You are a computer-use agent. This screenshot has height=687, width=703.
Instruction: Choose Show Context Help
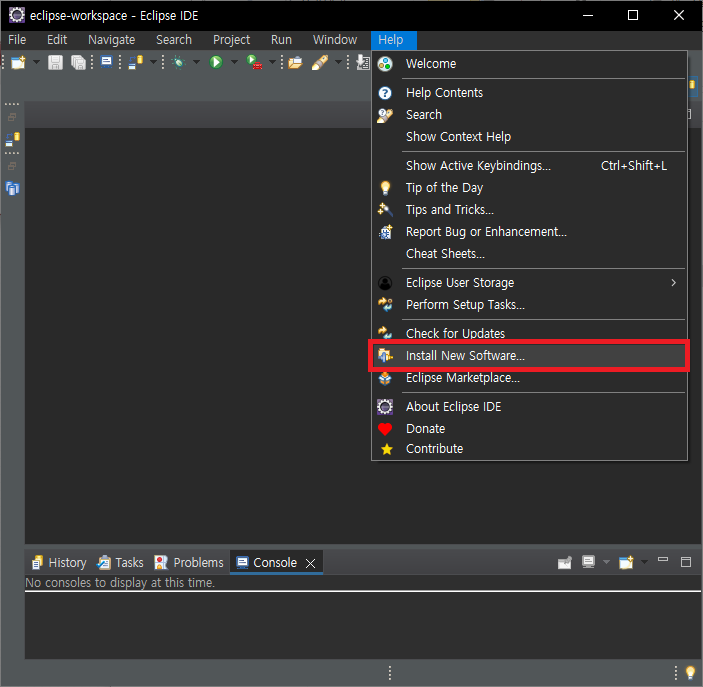(x=529, y=137)
